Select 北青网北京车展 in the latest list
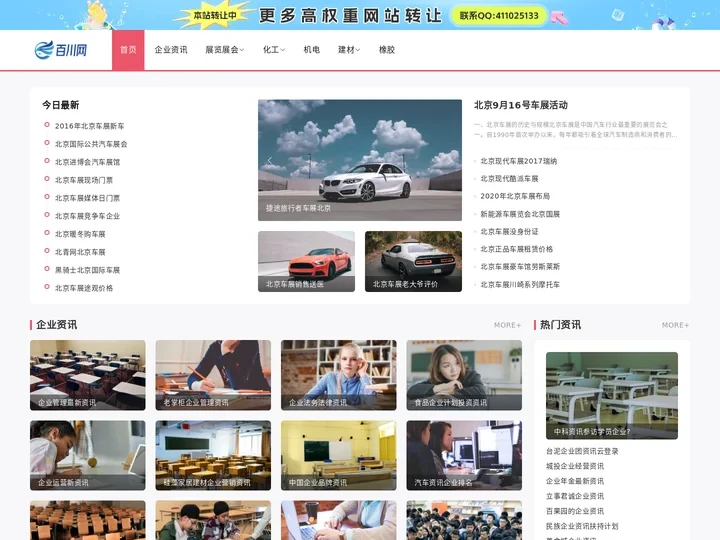The height and width of the screenshot is (540, 720). tap(80, 252)
